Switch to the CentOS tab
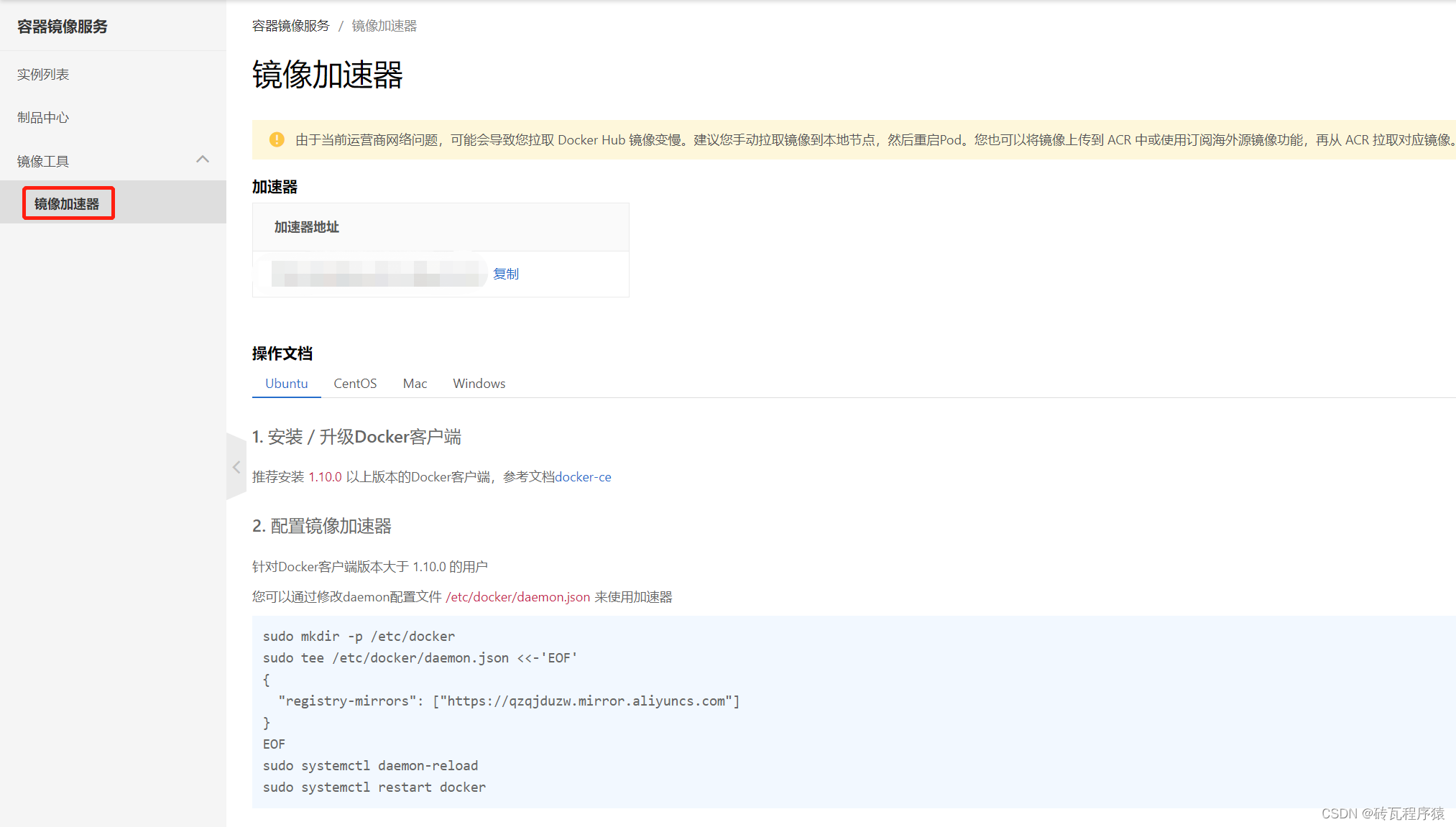 (x=355, y=383)
